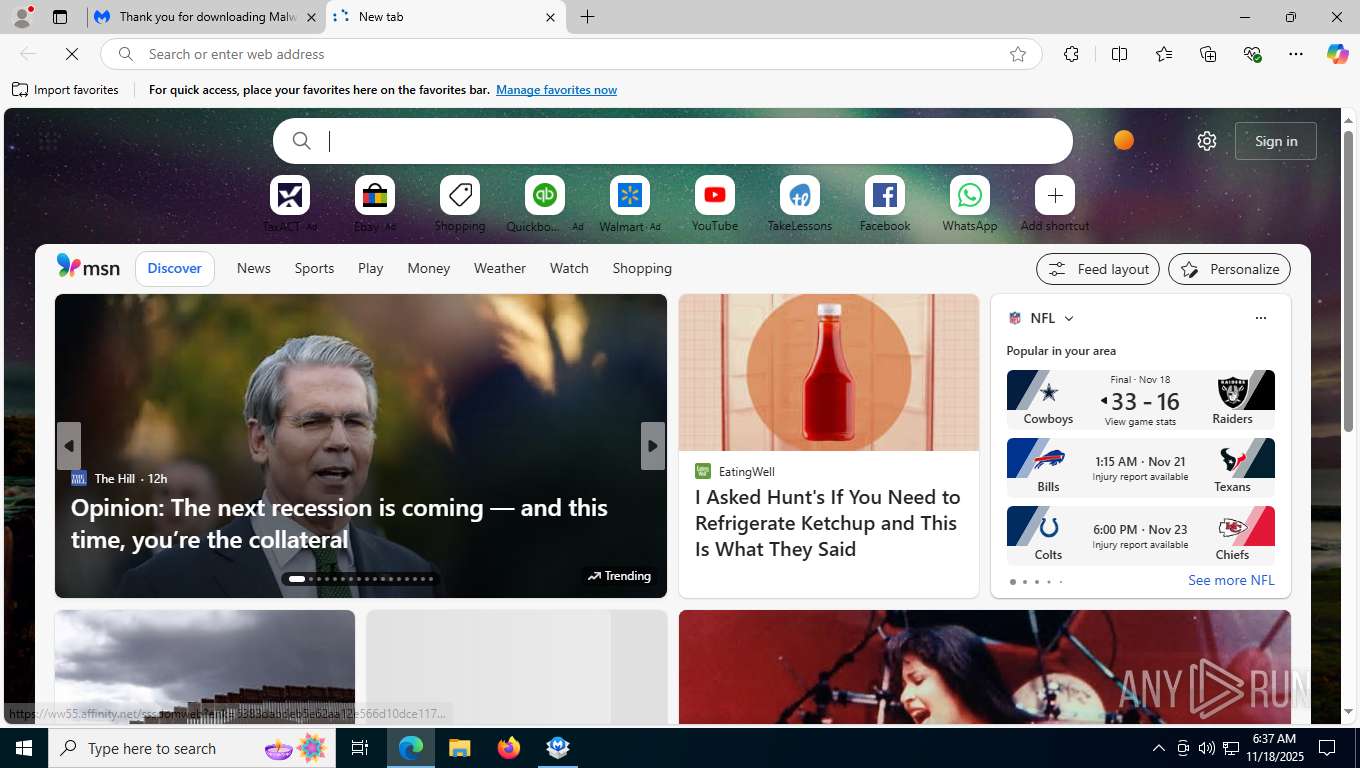1360x768 pixels.
Task: Show hidden system tray icons
Action: pyautogui.click(x=1158, y=748)
